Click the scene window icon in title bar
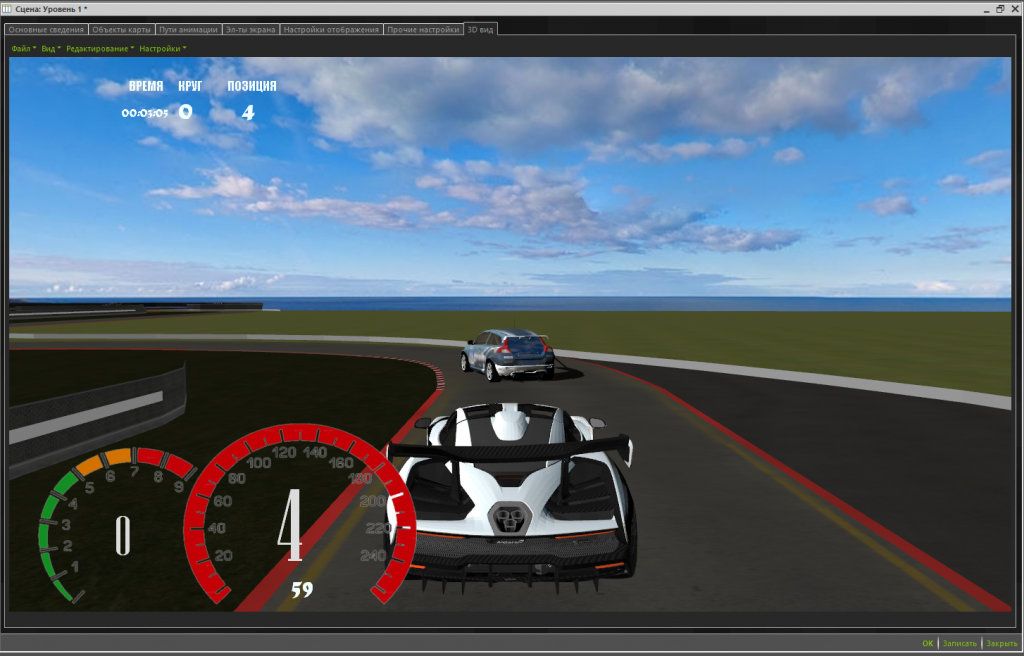Viewport: 1024px width, 656px height. (x=7, y=8)
